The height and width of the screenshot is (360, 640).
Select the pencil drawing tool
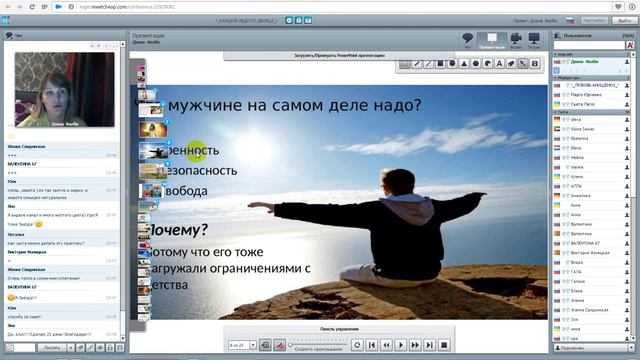pyautogui.click(x=416, y=64)
